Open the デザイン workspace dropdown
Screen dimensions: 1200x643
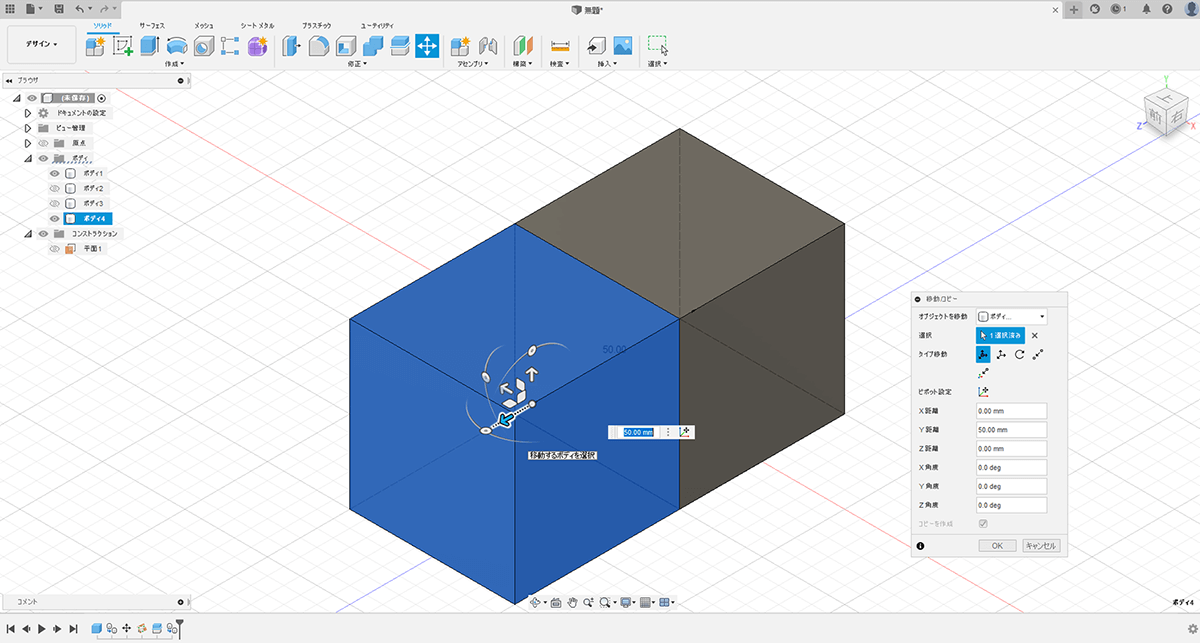[42, 44]
